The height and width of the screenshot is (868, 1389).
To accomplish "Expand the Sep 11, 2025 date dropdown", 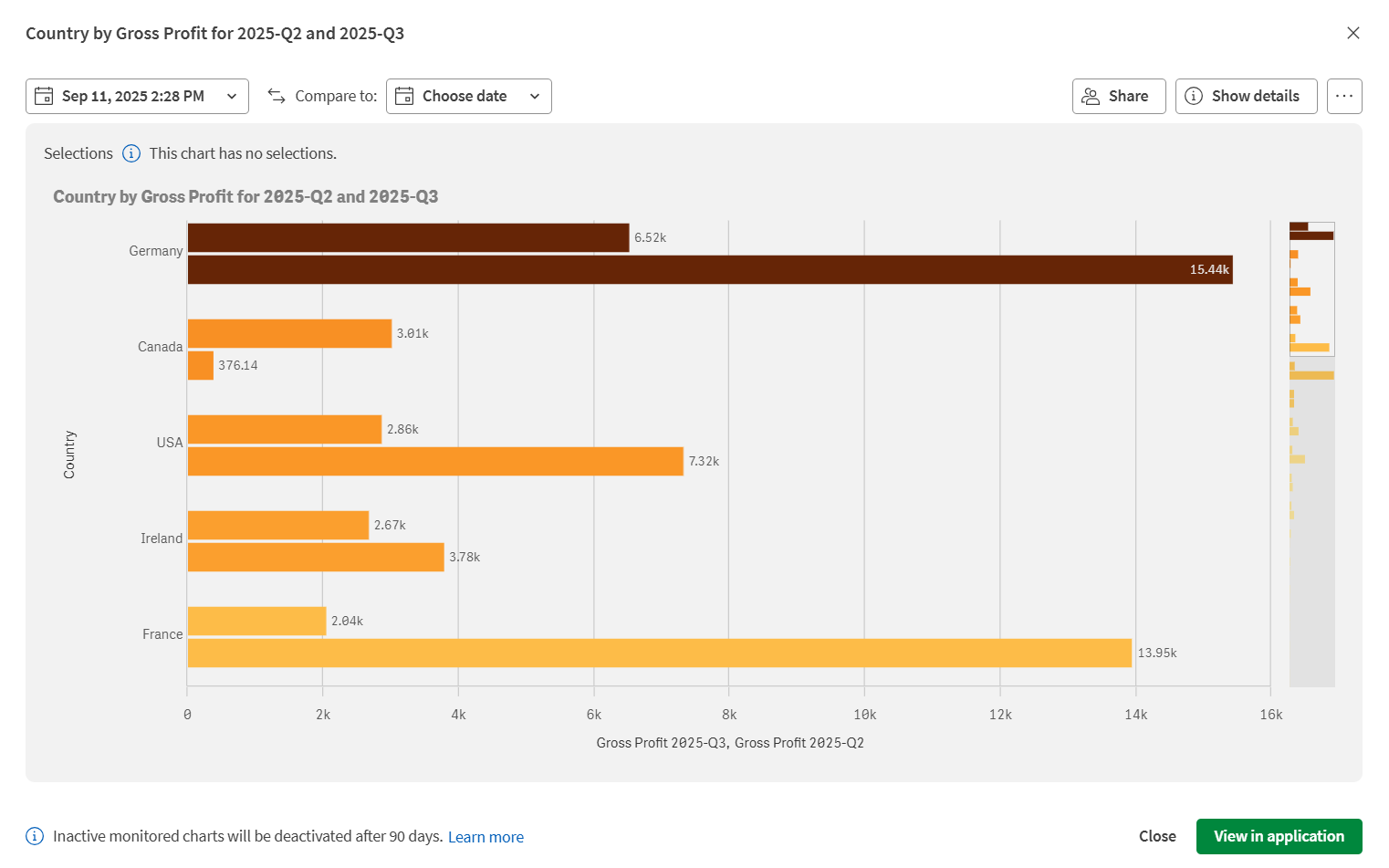I will pos(232,96).
